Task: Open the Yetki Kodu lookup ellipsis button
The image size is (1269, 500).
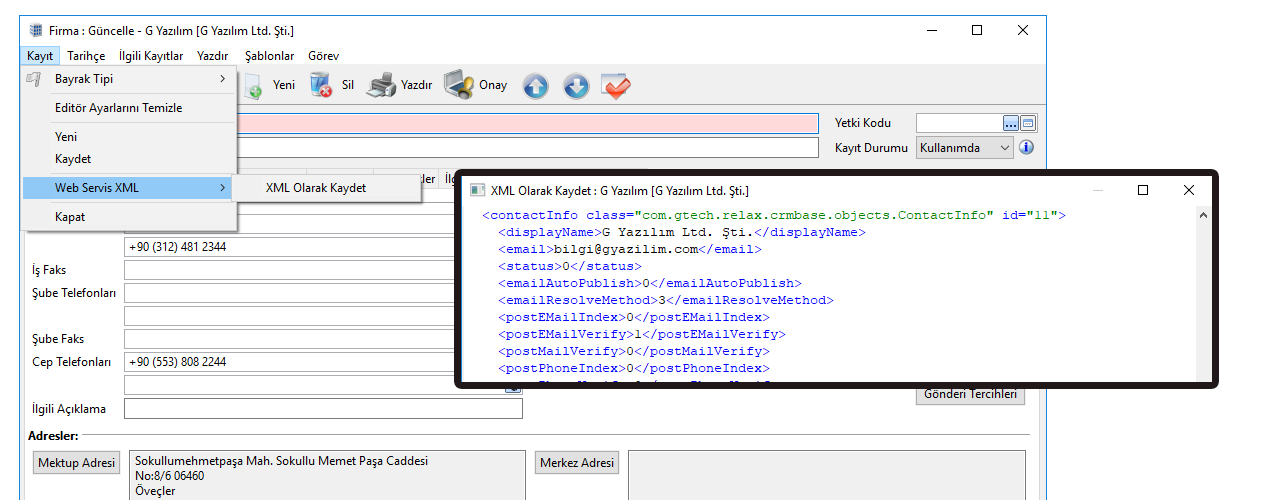Action: (x=1011, y=123)
